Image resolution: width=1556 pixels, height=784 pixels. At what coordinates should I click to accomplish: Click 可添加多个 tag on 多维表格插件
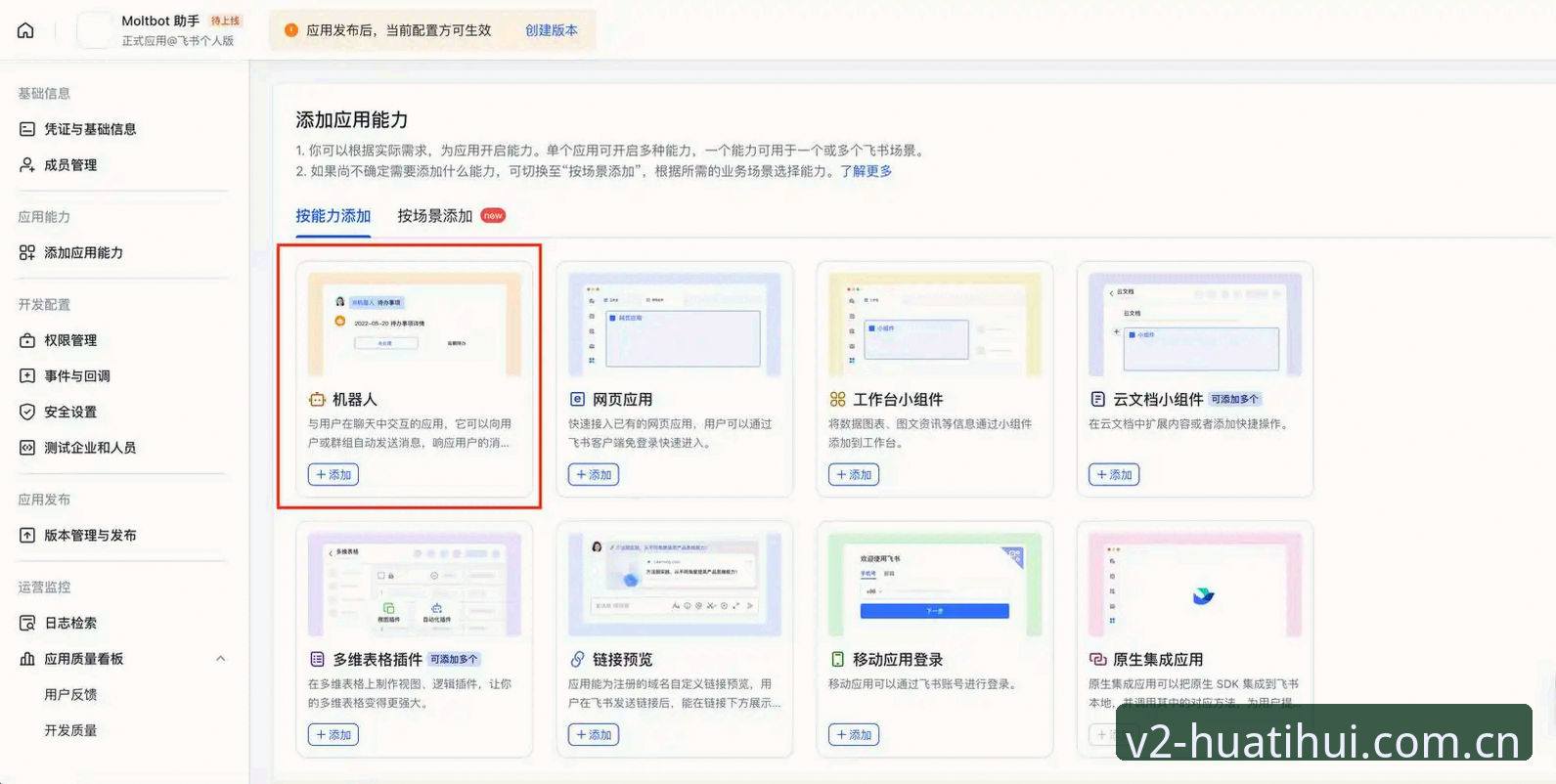tap(455, 659)
